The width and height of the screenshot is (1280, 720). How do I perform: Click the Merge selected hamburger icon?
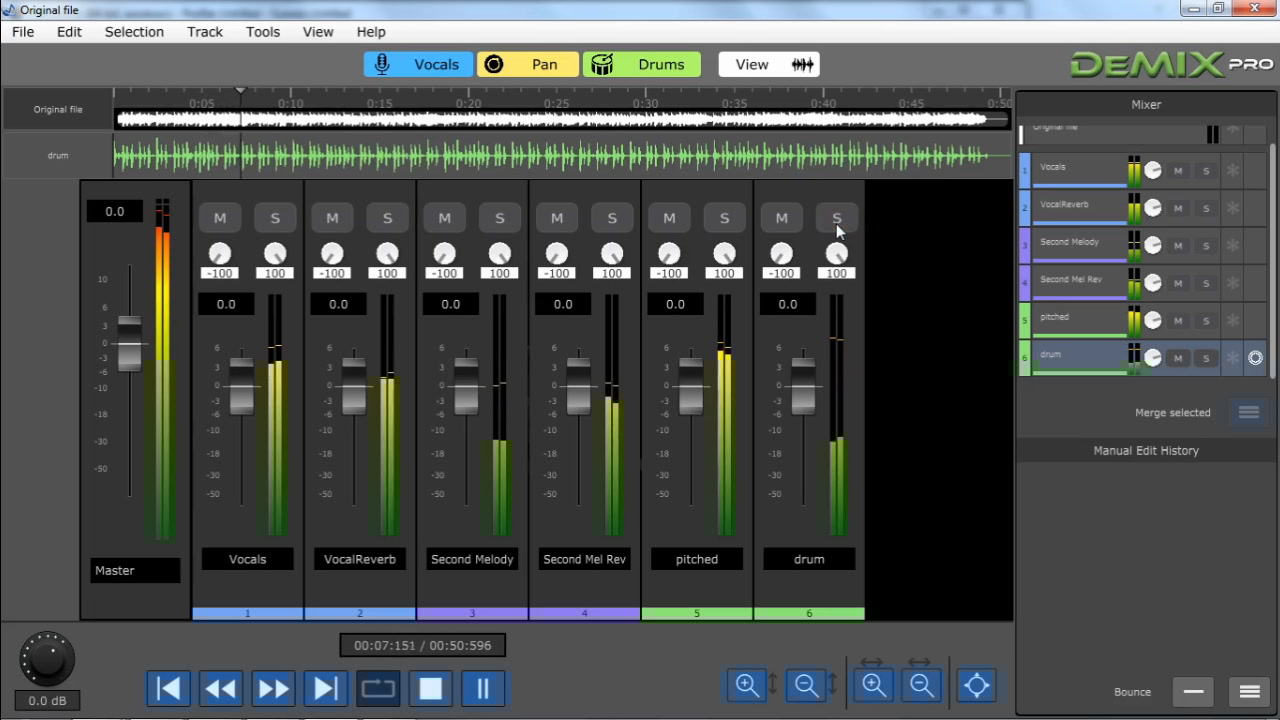(x=1247, y=411)
